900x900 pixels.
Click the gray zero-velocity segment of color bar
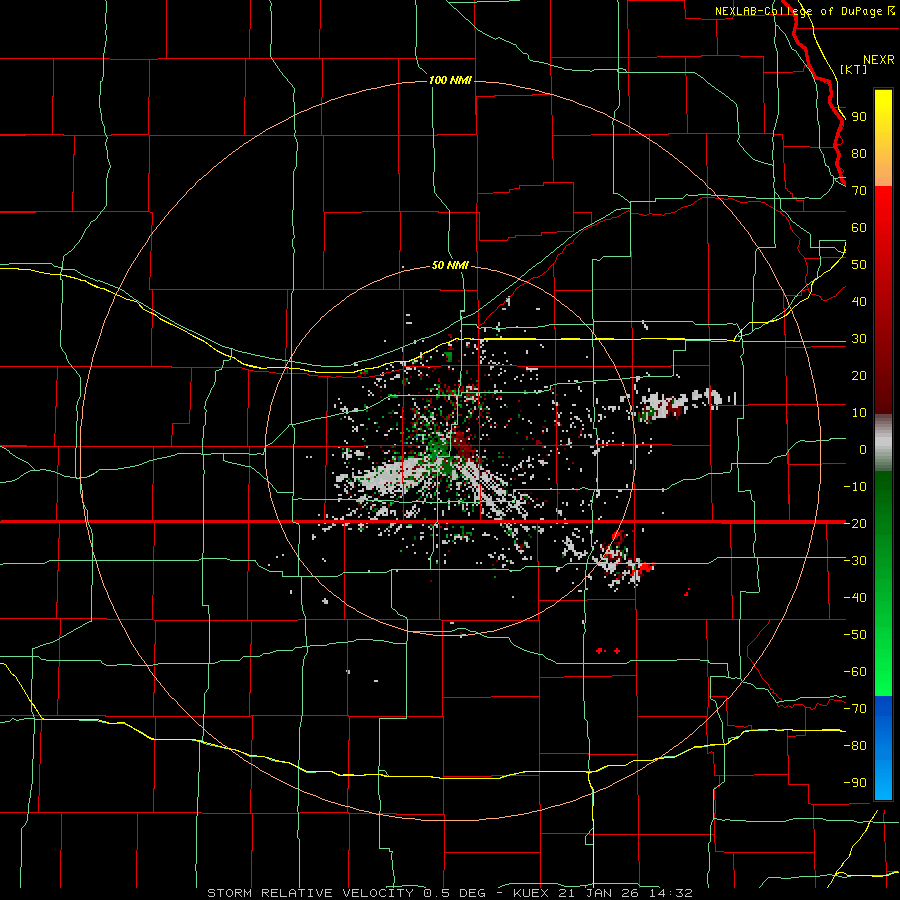tap(883, 443)
